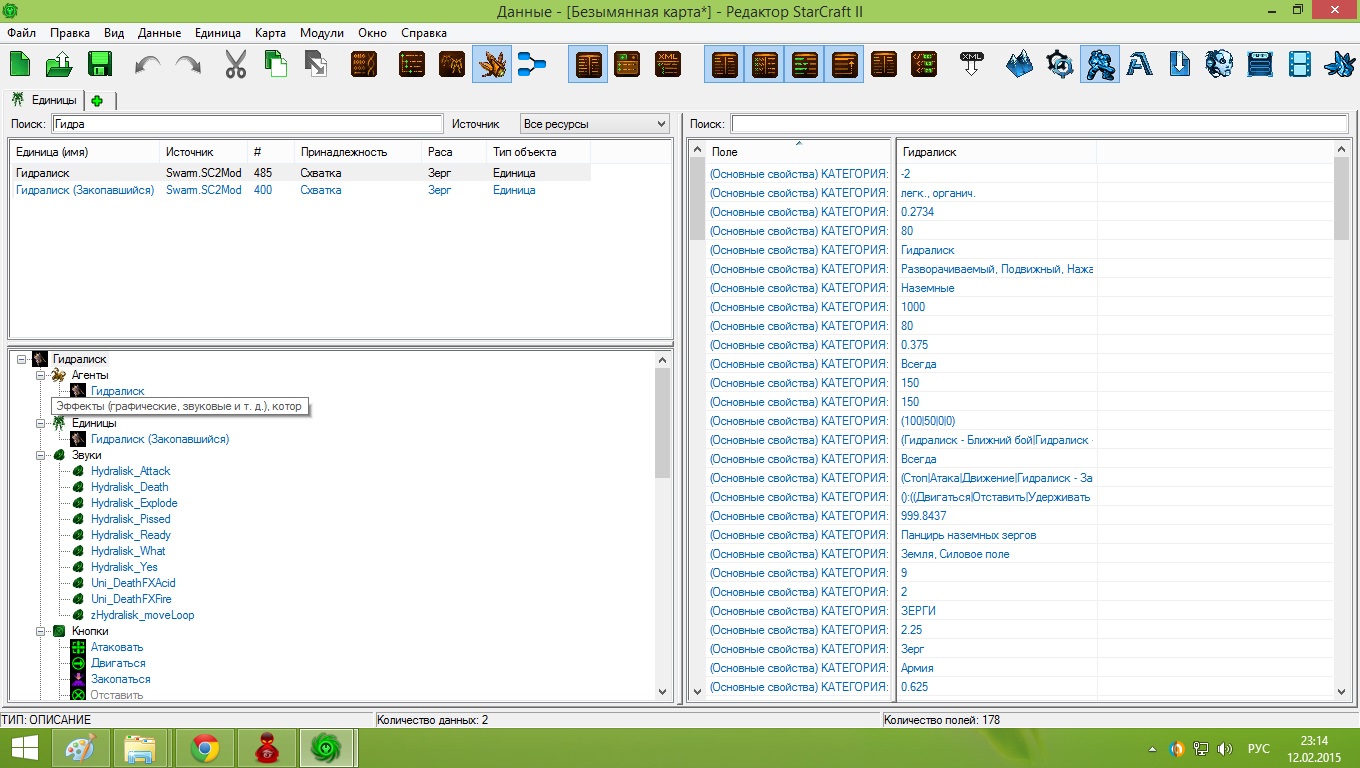Collapse the Звуки tree node

41,455
